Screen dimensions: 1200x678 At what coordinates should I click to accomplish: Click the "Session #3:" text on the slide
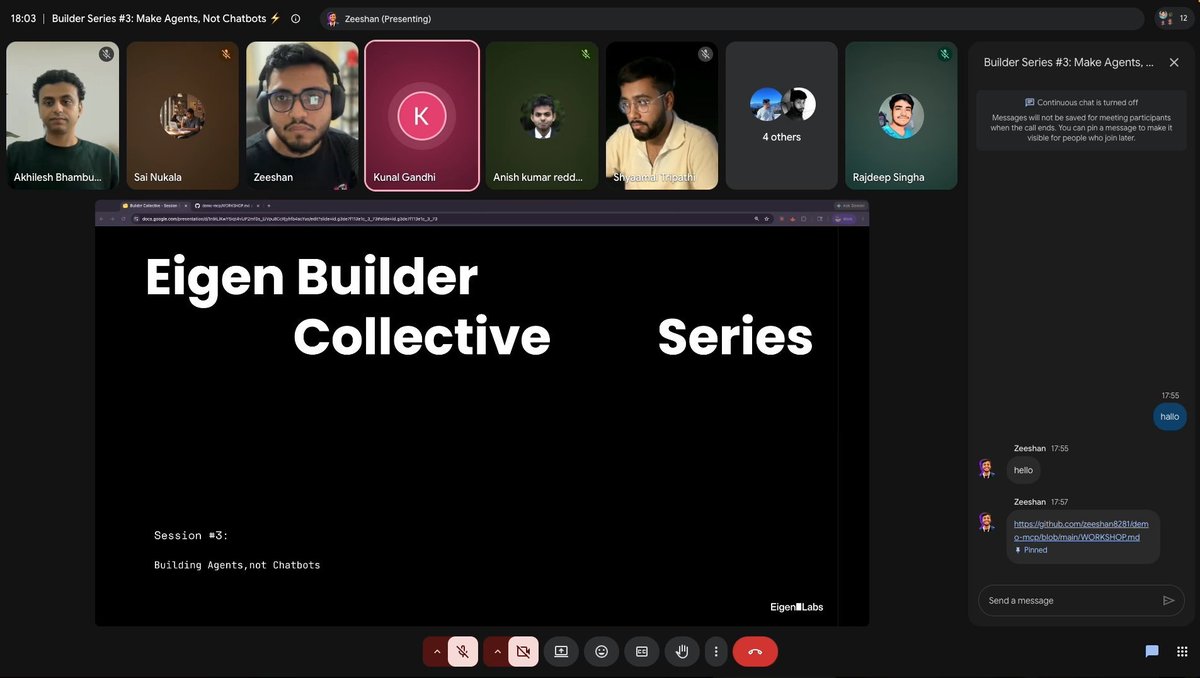pos(191,536)
